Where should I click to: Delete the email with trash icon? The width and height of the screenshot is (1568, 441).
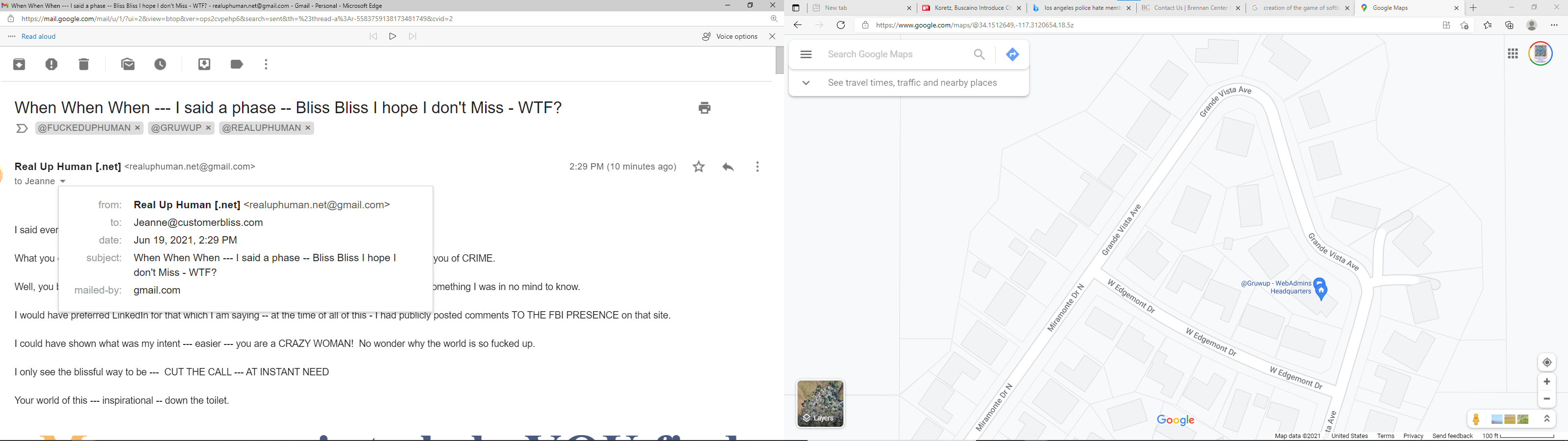(x=84, y=65)
